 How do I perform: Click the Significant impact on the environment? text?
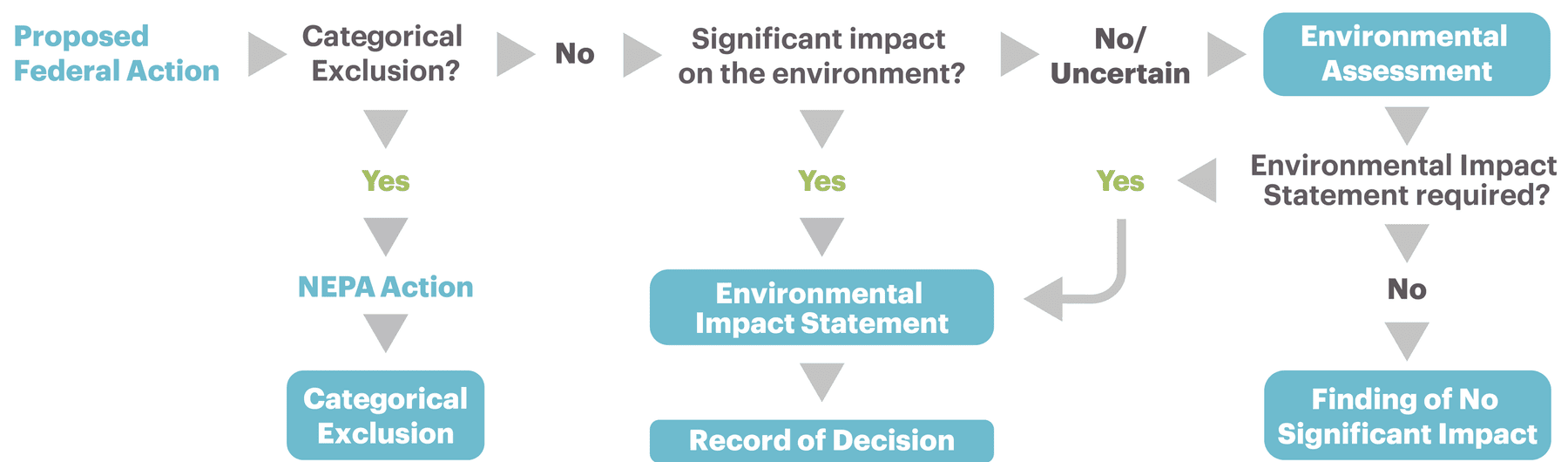(821, 56)
